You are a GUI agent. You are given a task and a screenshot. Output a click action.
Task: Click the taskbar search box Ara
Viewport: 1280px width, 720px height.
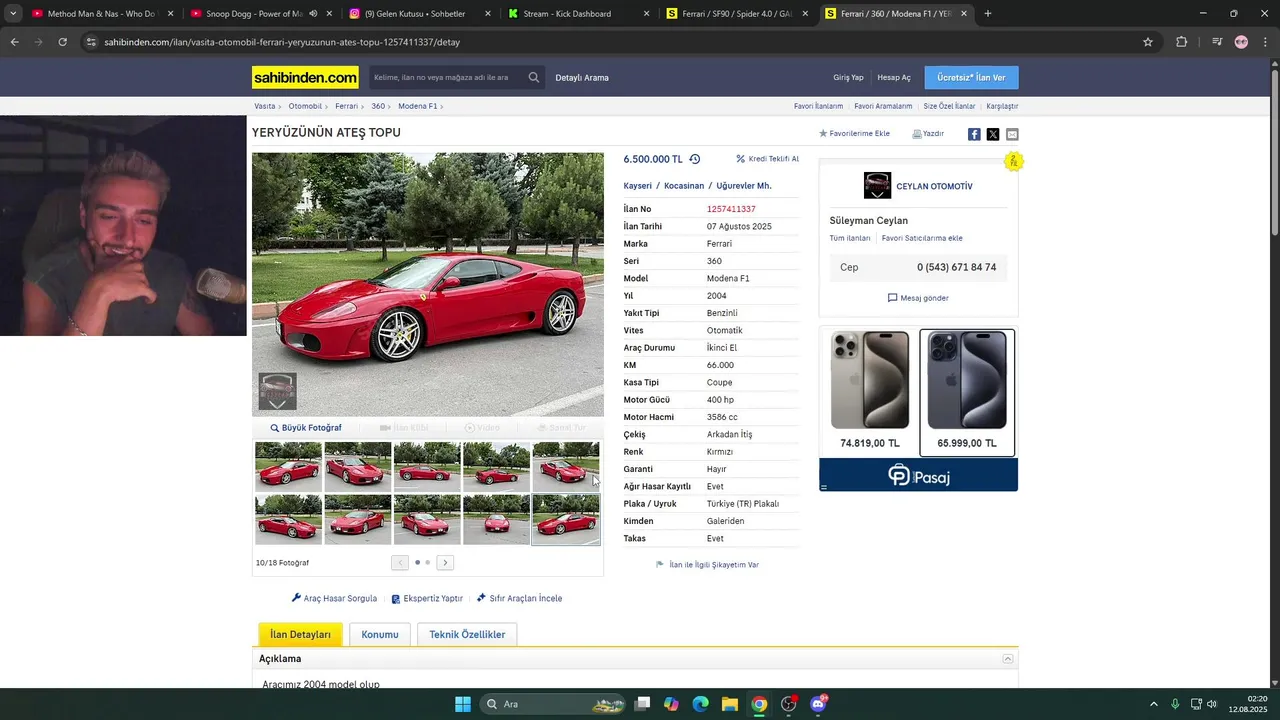coord(554,704)
